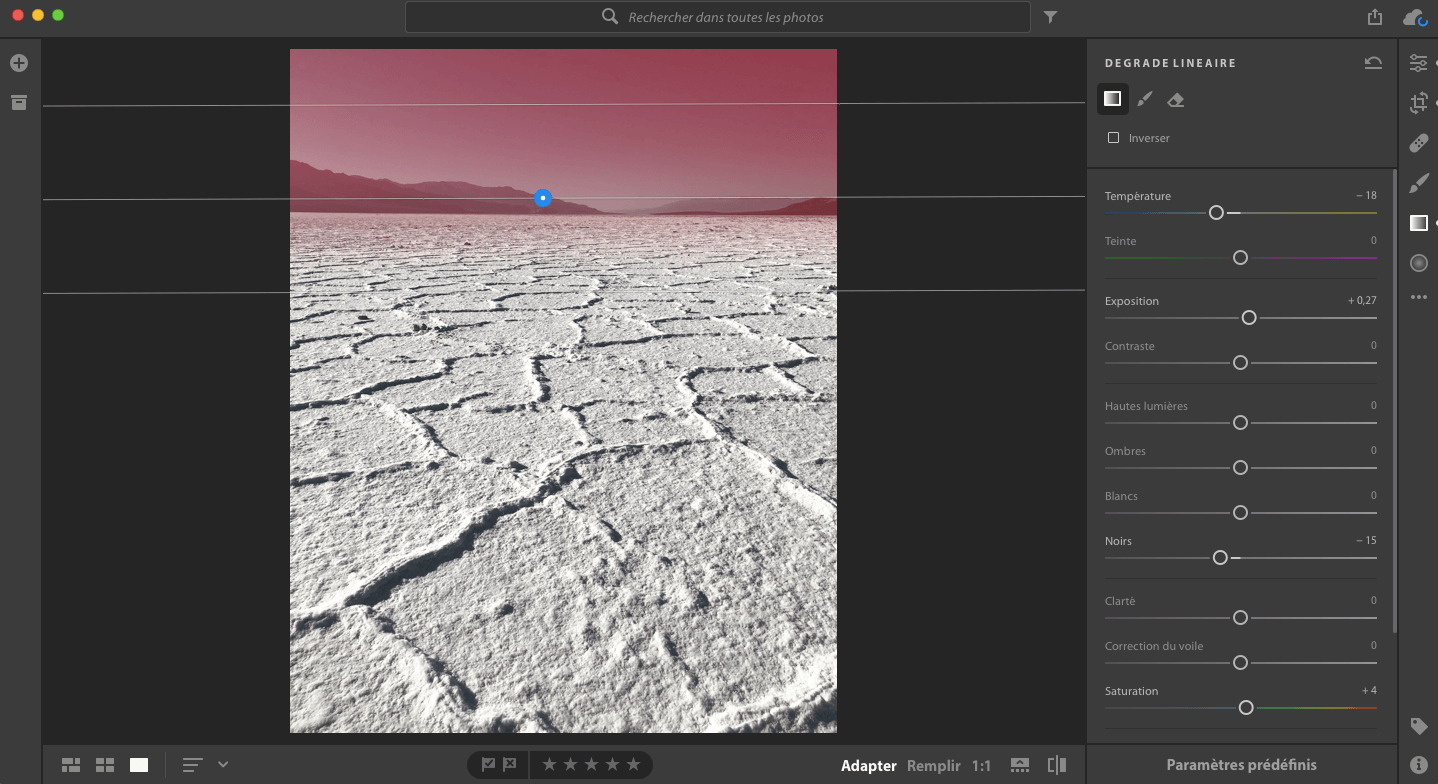Open the keywords tag panel
The image size is (1438, 784).
pyautogui.click(x=1418, y=726)
